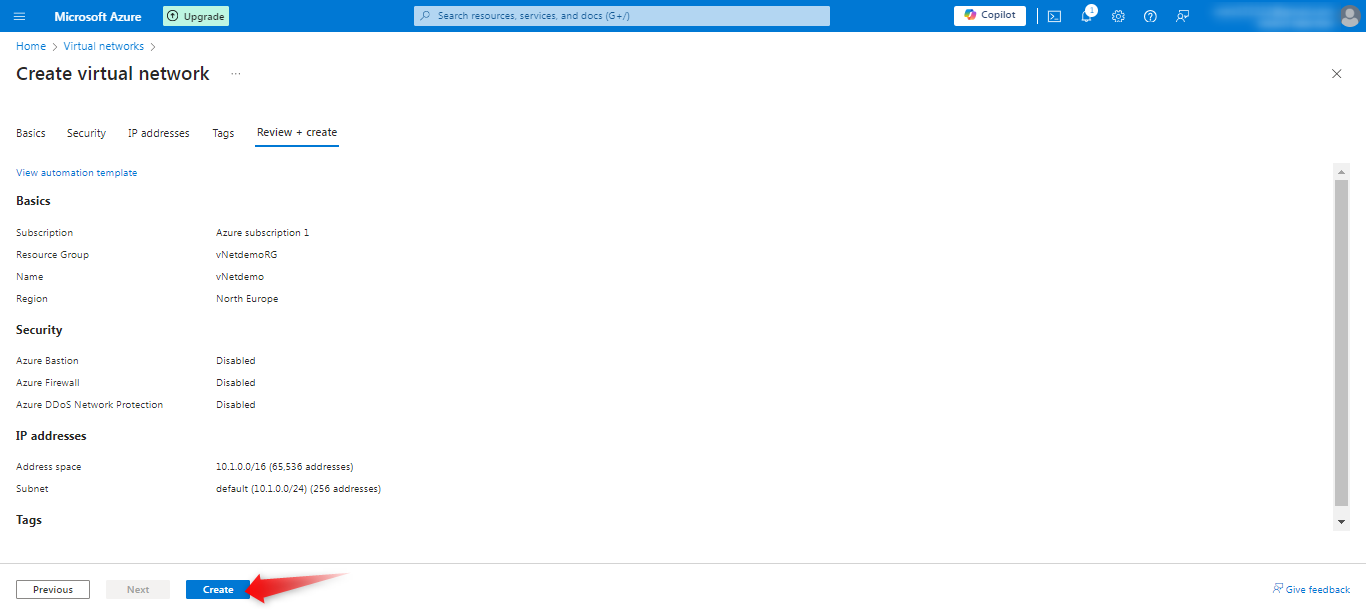Open the View automation template link
The height and width of the screenshot is (615, 1366).
[77, 173]
